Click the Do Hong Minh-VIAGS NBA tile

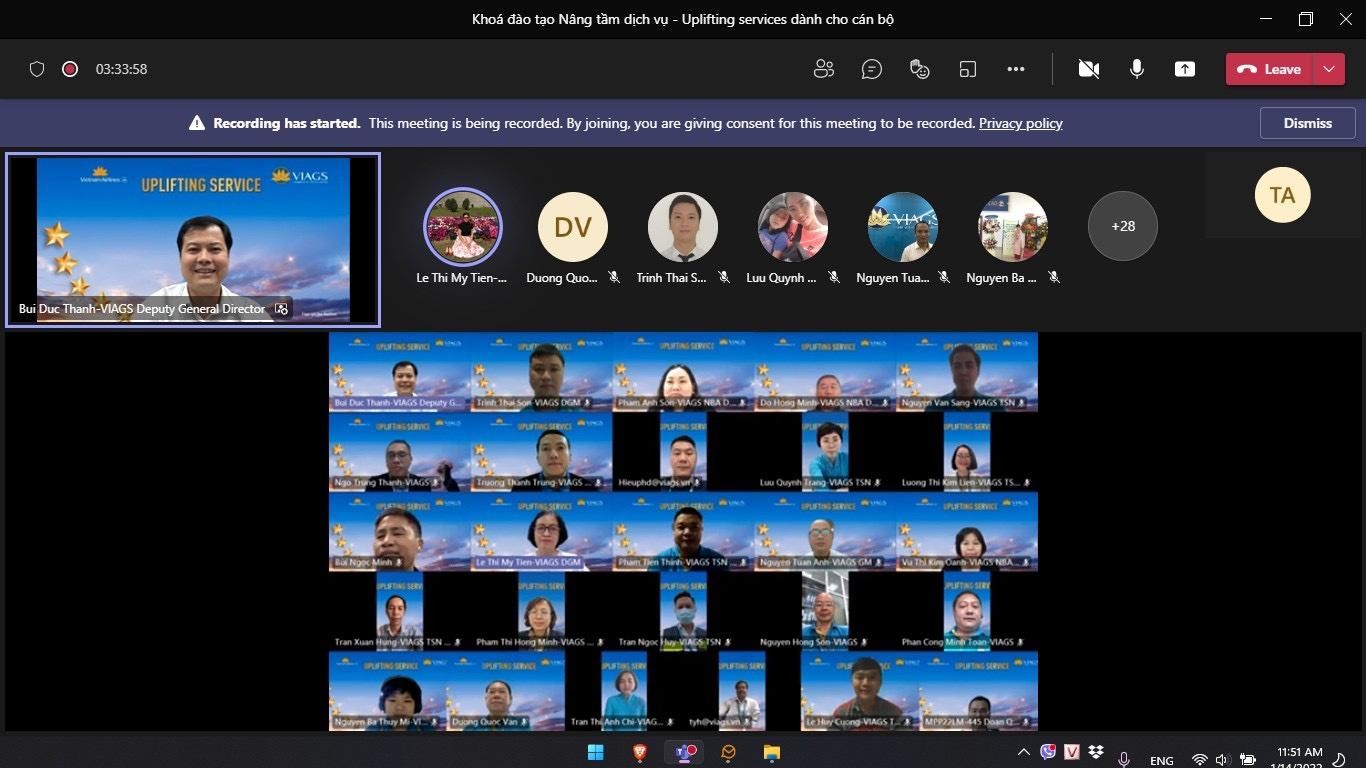point(826,372)
